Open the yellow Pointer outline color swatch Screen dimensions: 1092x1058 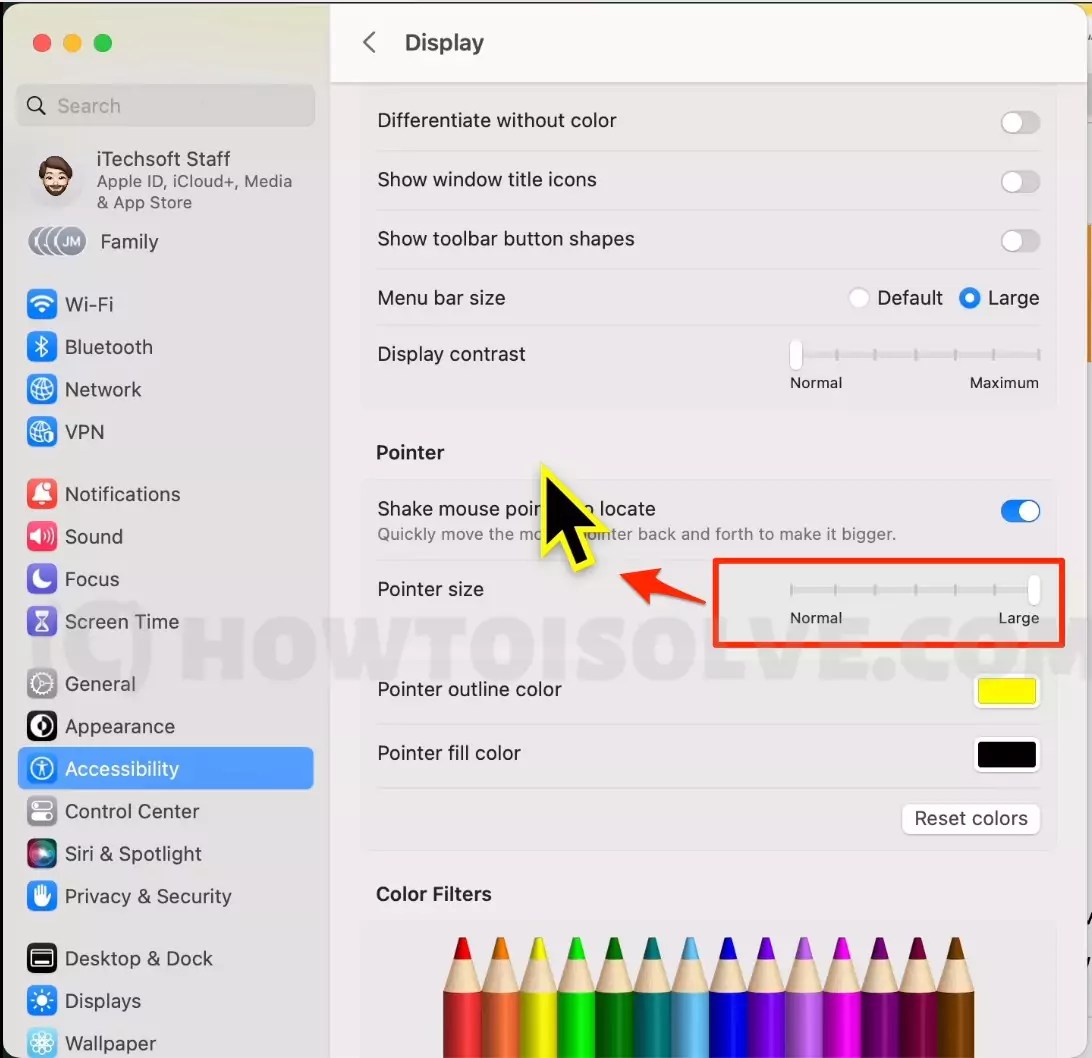click(1006, 691)
